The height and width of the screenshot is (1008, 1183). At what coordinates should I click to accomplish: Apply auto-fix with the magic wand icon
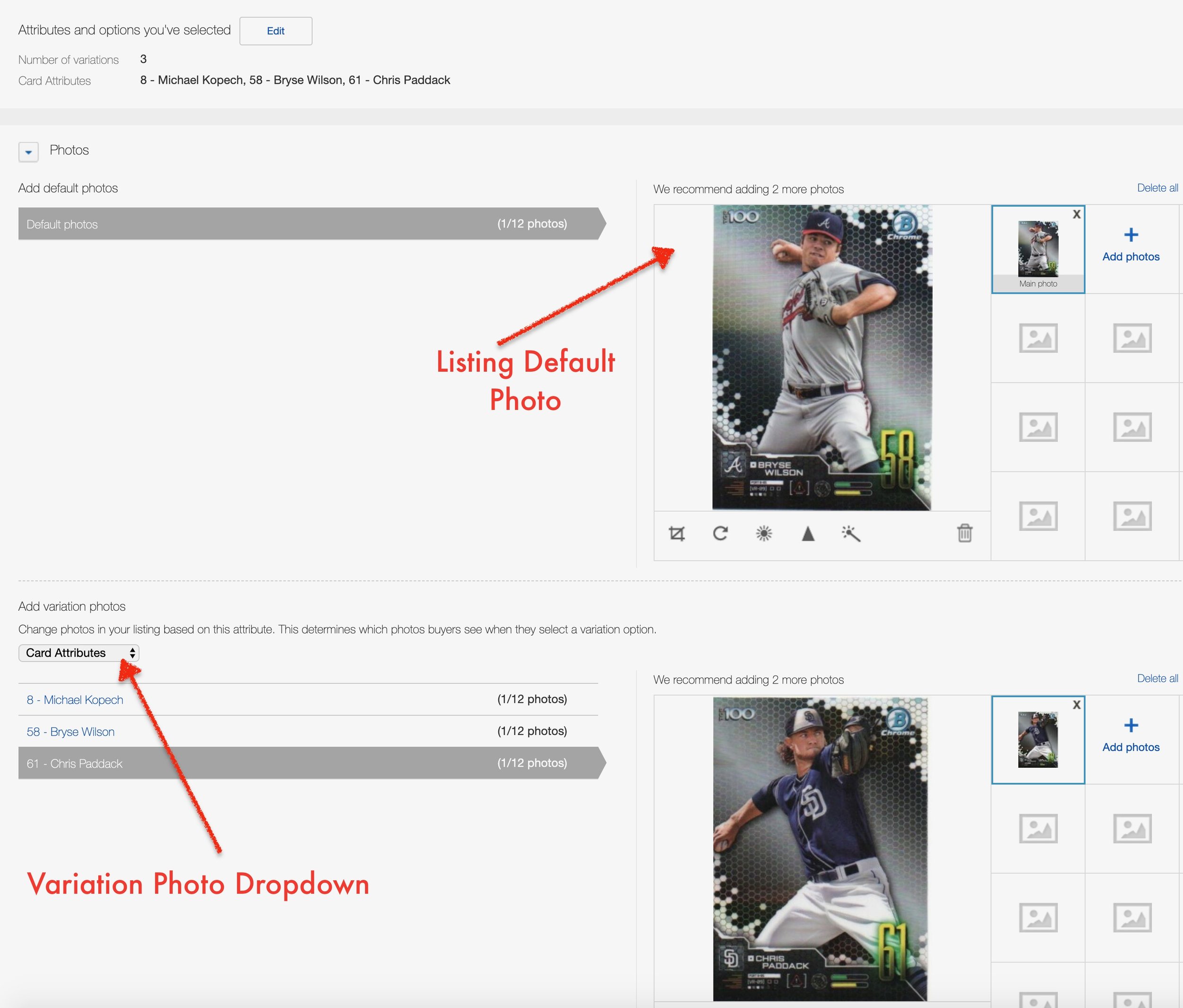coord(851,534)
